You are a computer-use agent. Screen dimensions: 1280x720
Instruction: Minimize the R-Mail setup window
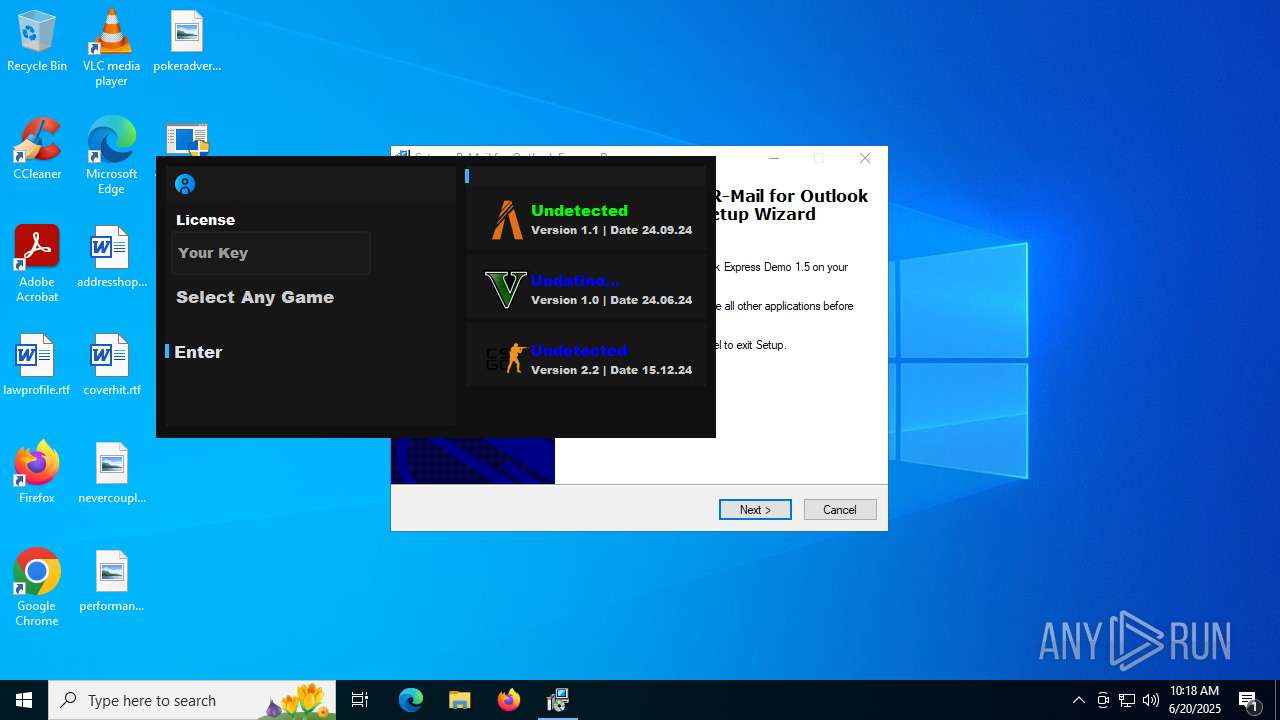pos(774,158)
